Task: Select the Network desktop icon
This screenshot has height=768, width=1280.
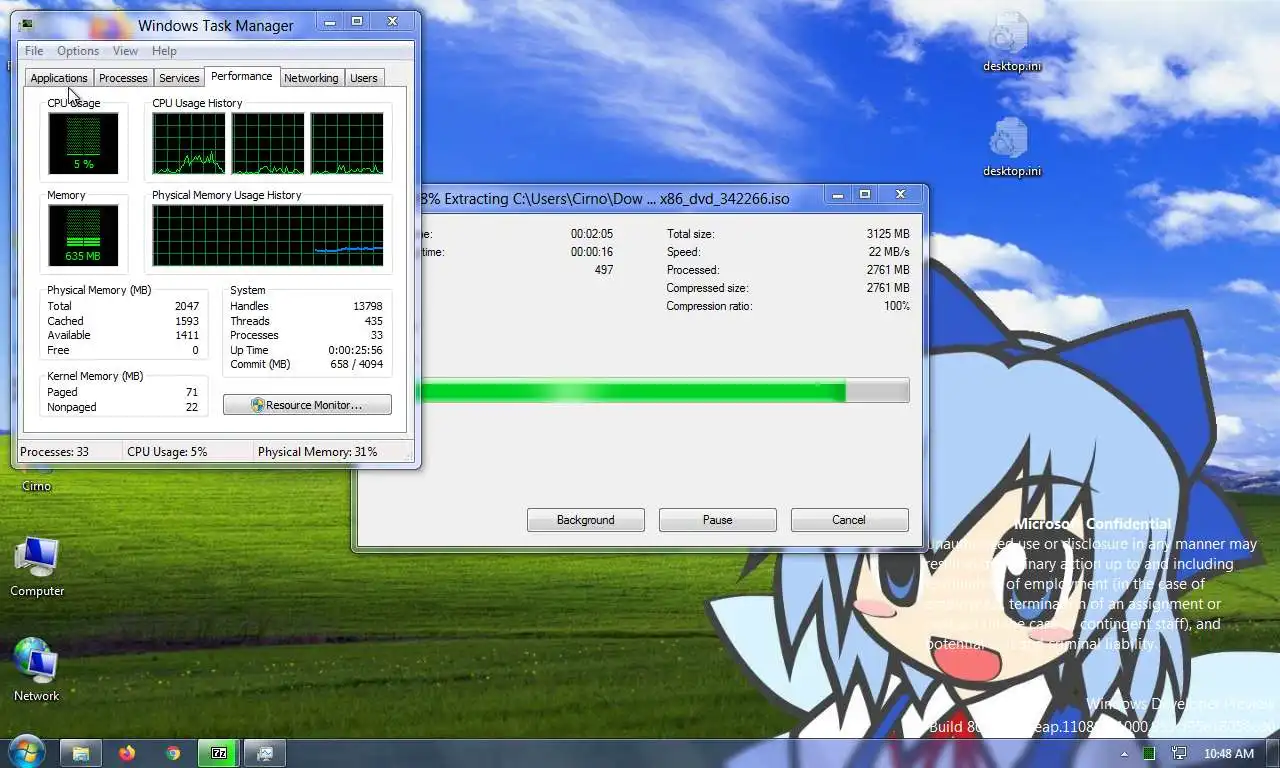Action: tap(37, 670)
